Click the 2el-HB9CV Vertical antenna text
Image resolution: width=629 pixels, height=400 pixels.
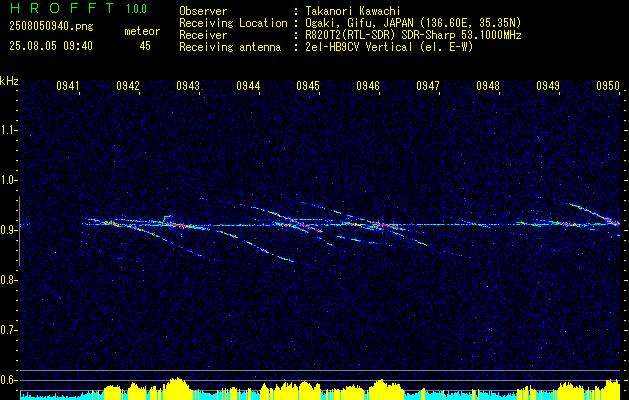pos(389,47)
